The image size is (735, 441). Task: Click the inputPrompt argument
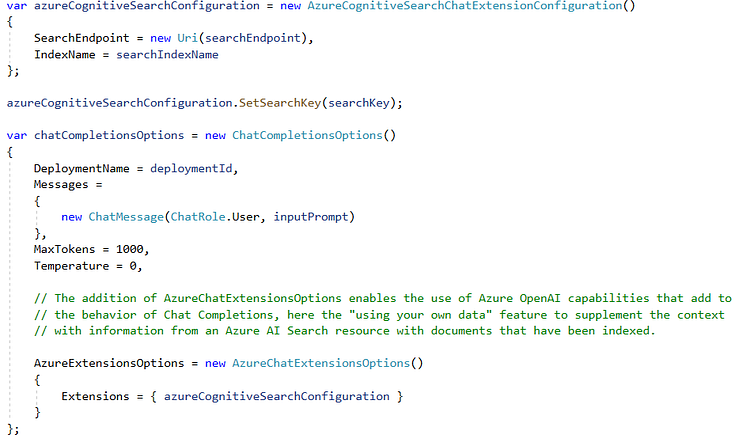[311, 217]
